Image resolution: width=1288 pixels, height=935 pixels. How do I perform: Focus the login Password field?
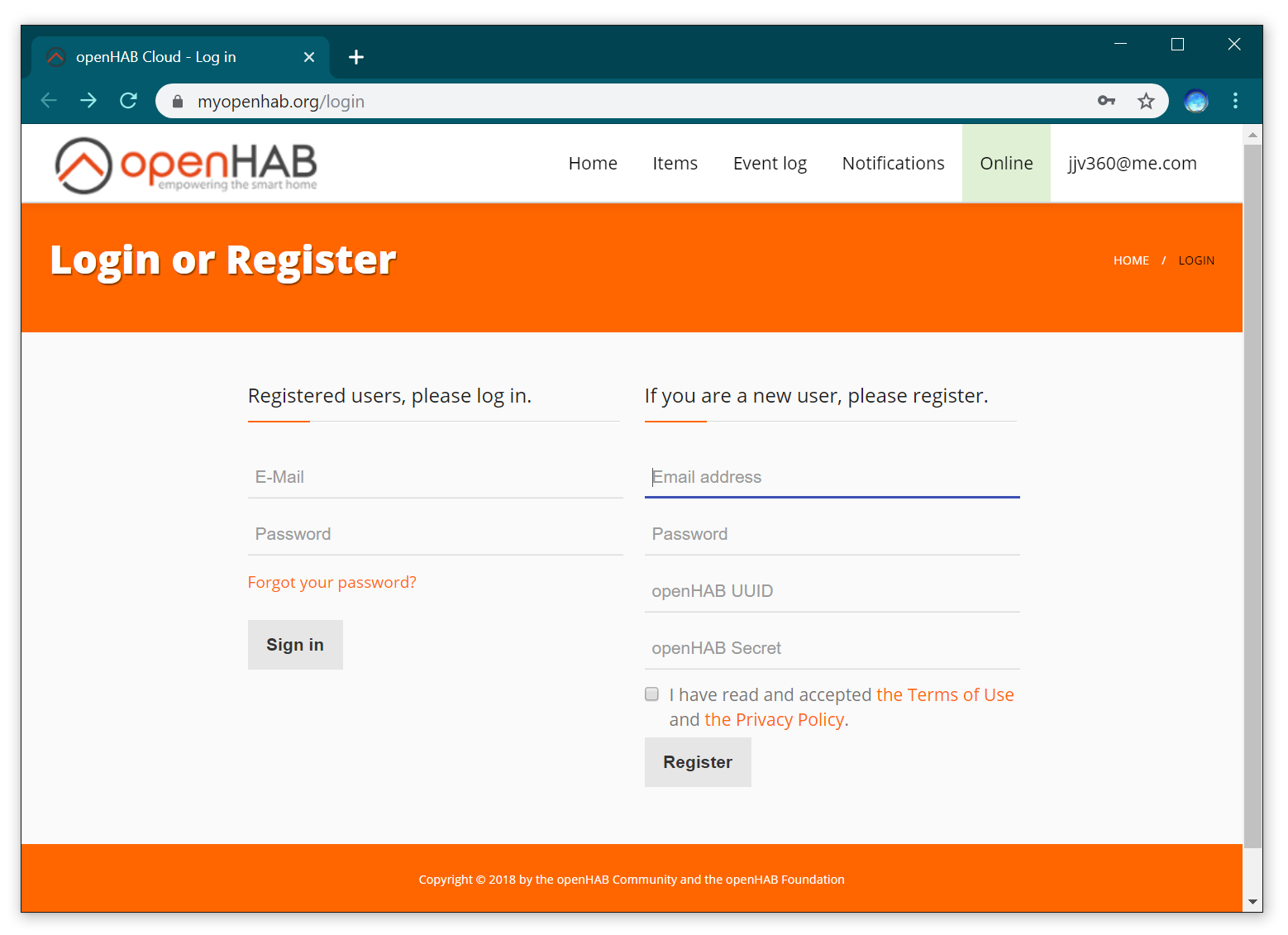tap(435, 534)
